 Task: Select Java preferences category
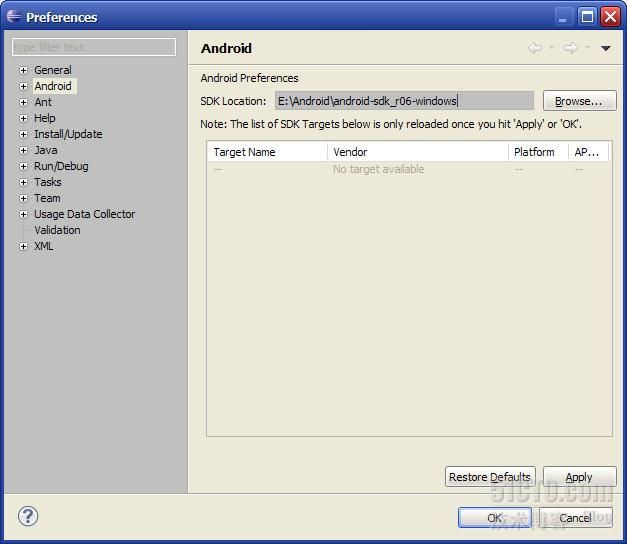point(46,150)
